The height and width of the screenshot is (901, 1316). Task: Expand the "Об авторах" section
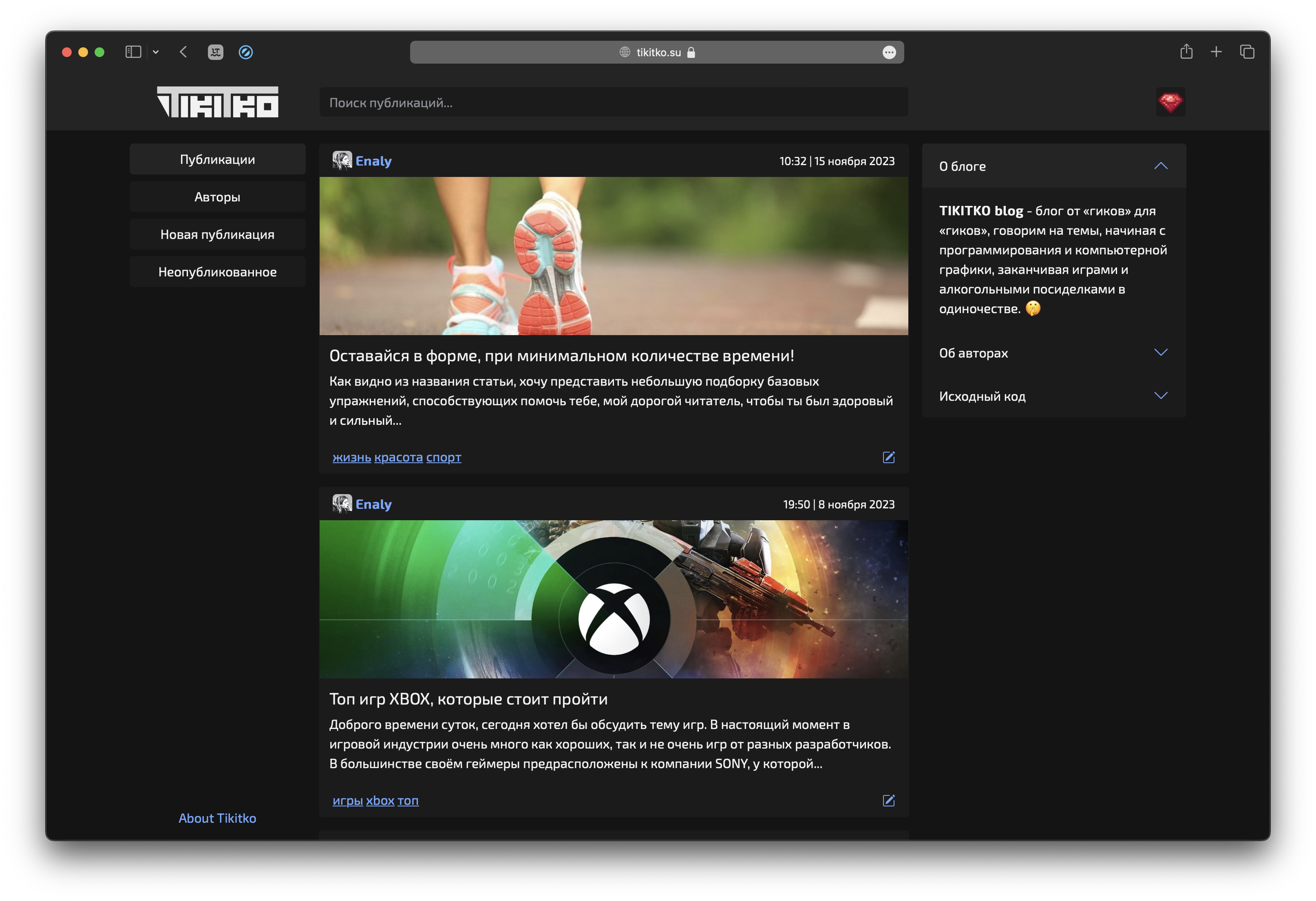point(1160,353)
